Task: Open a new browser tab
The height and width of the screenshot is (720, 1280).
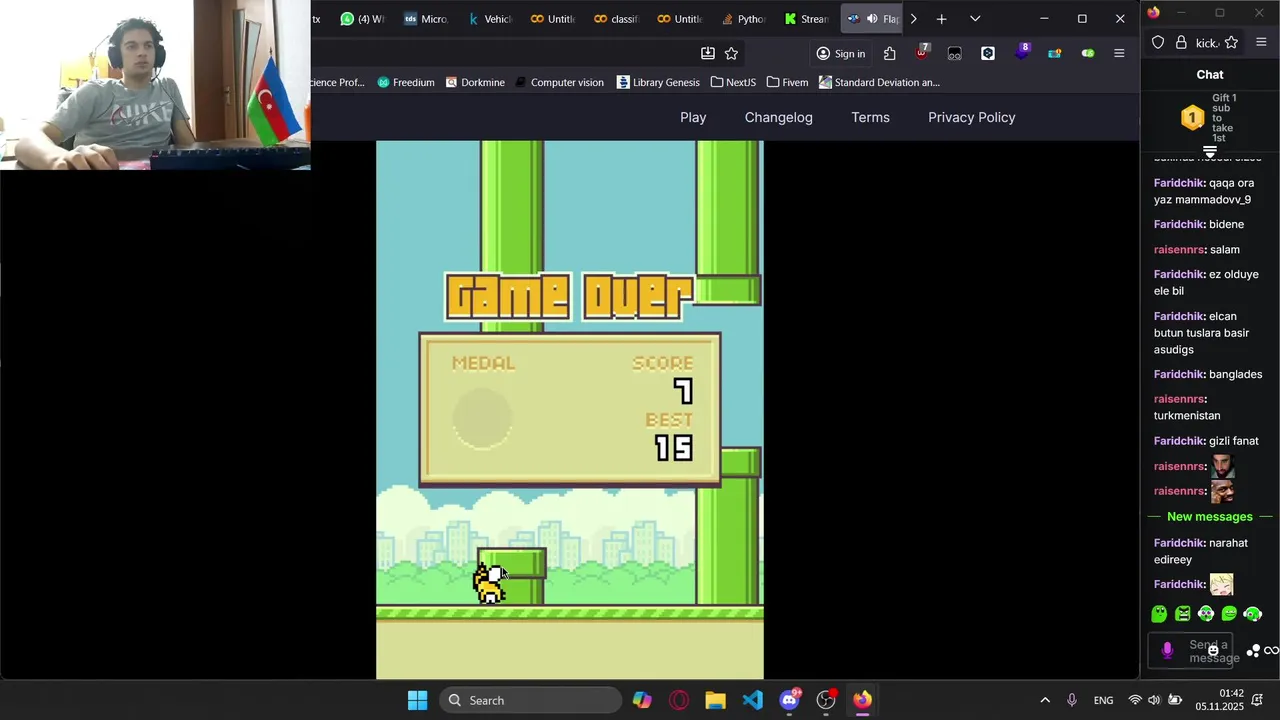Action: pyautogui.click(x=941, y=19)
